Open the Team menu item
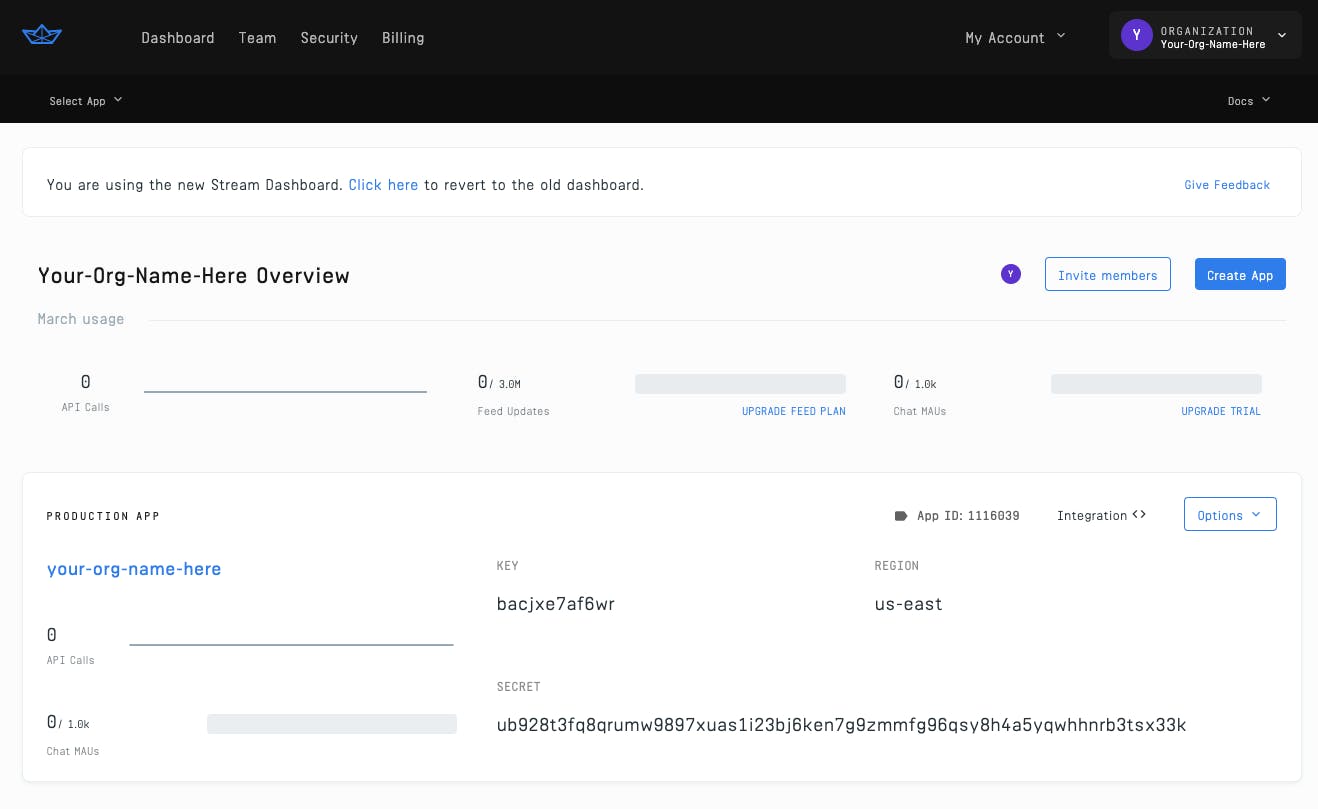 click(x=257, y=38)
